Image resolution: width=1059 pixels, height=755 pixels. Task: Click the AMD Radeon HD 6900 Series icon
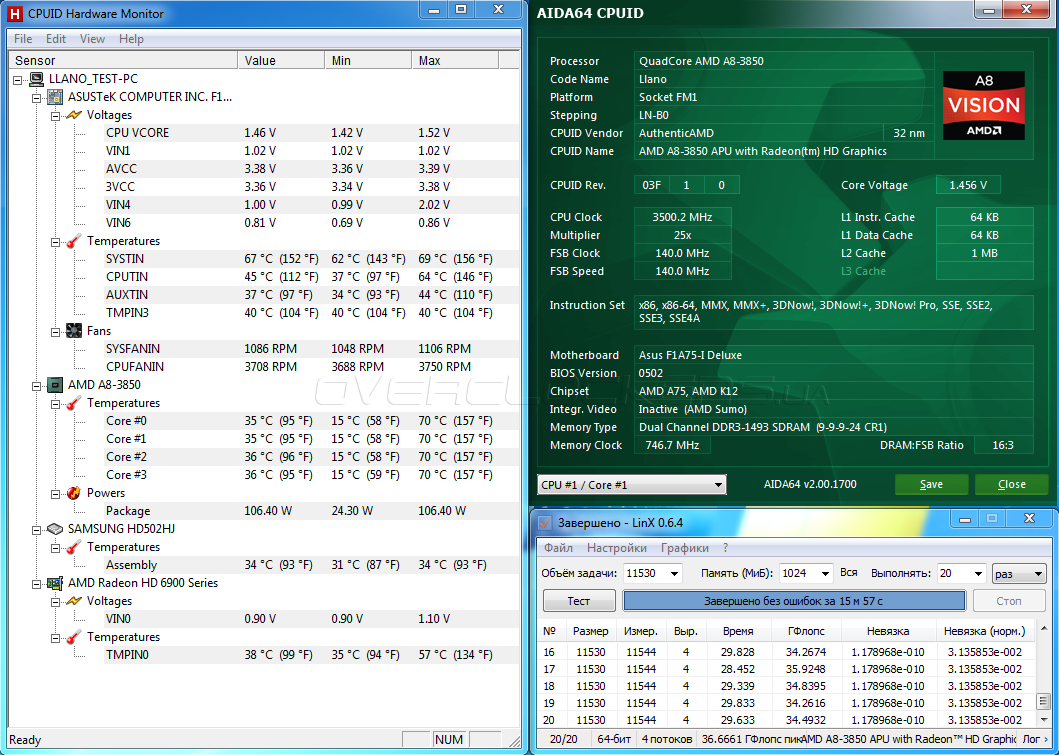tap(55, 583)
